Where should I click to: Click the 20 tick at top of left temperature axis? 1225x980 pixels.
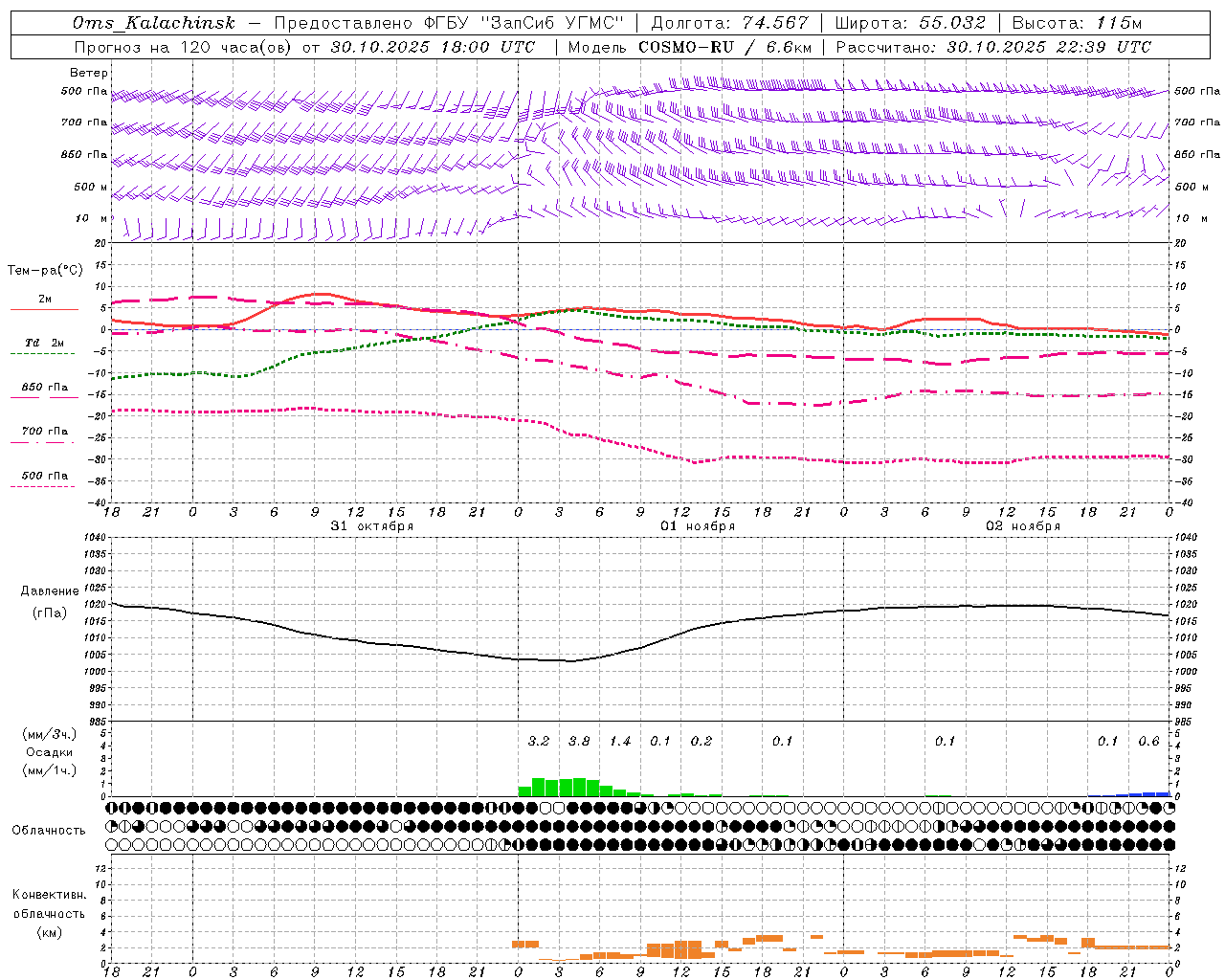(100, 243)
